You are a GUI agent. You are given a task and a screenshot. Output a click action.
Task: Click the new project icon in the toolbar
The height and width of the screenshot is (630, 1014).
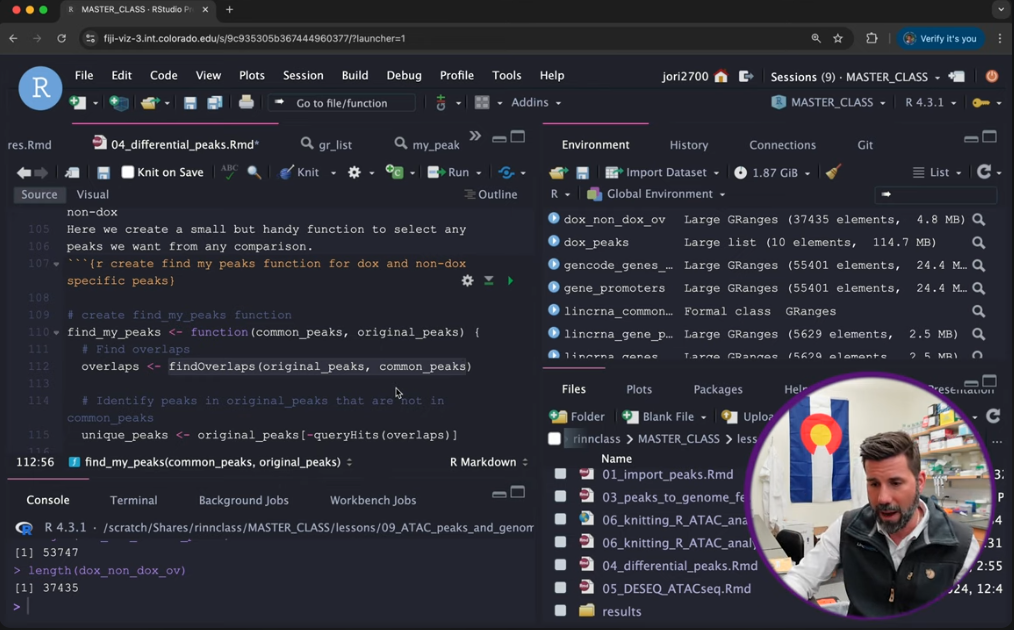tap(119, 103)
